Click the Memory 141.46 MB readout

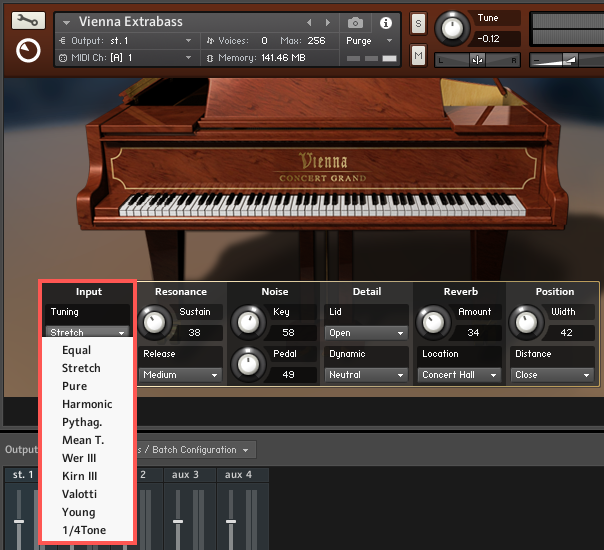[283, 58]
